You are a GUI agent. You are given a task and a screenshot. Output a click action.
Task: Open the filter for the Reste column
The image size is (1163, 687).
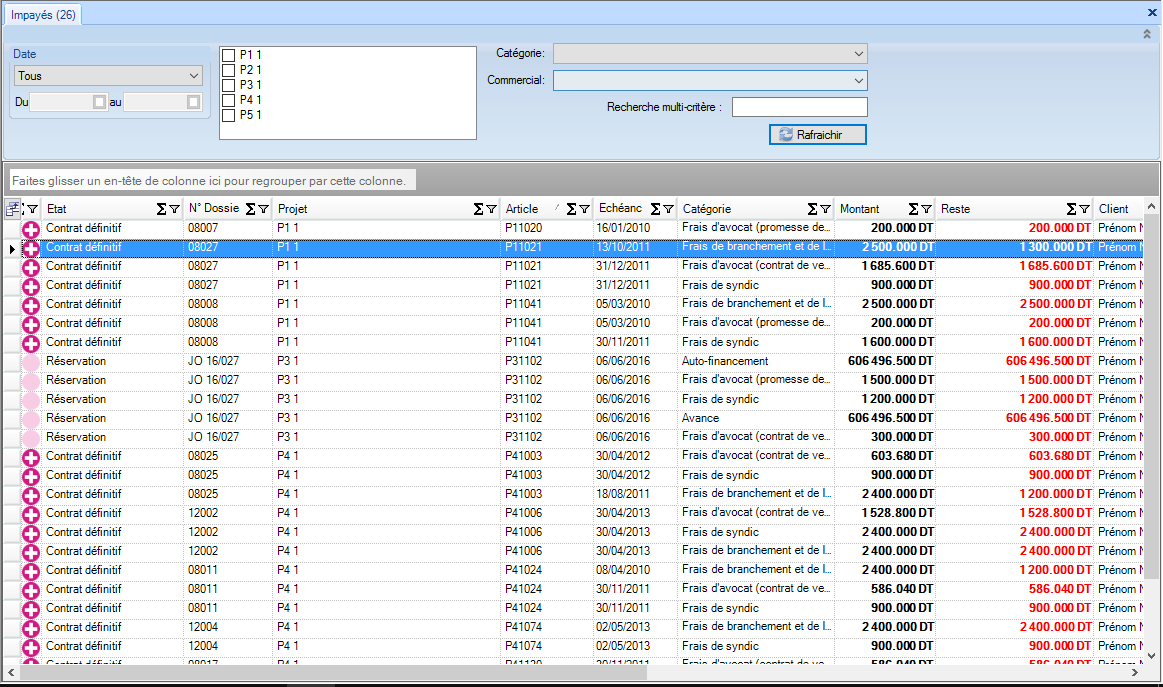click(1084, 209)
